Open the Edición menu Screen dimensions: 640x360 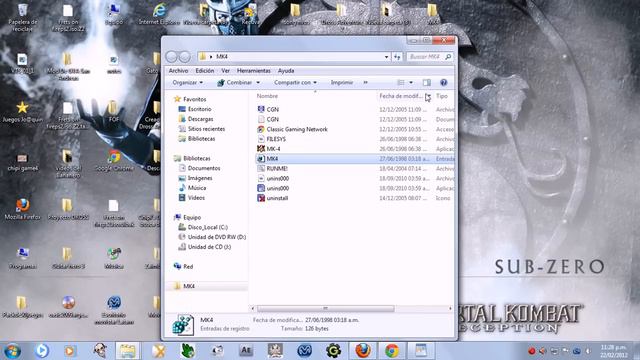point(204,71)
